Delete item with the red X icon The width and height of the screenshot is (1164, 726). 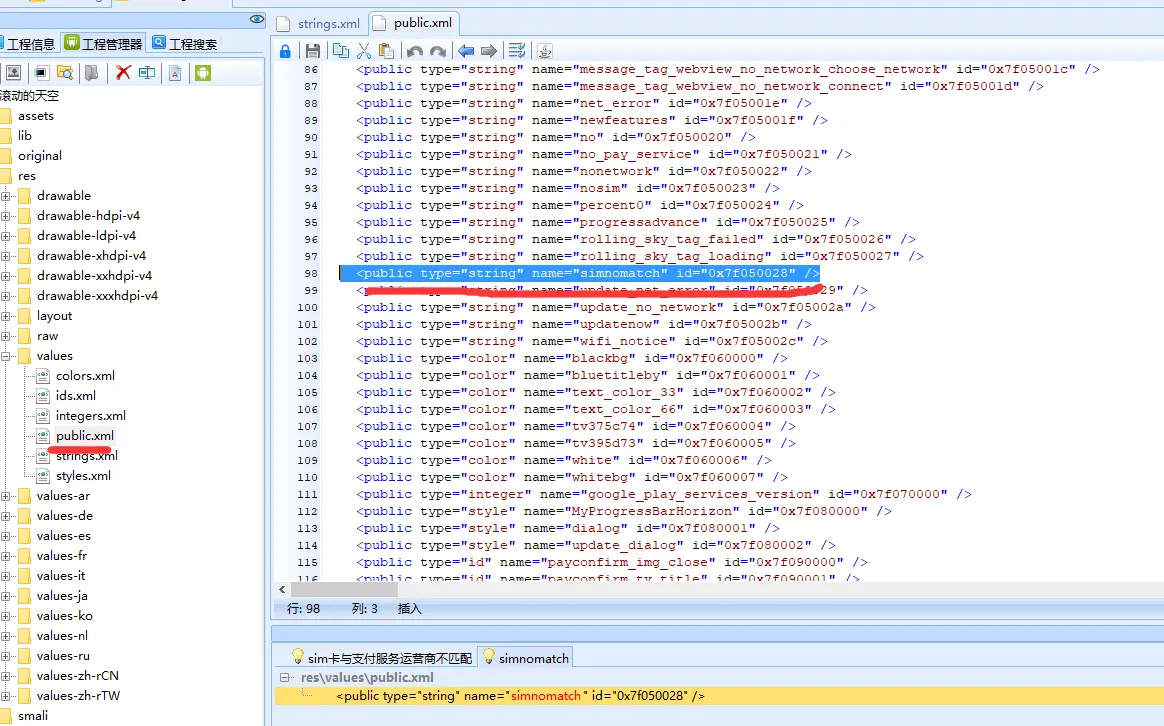point(123,72)
